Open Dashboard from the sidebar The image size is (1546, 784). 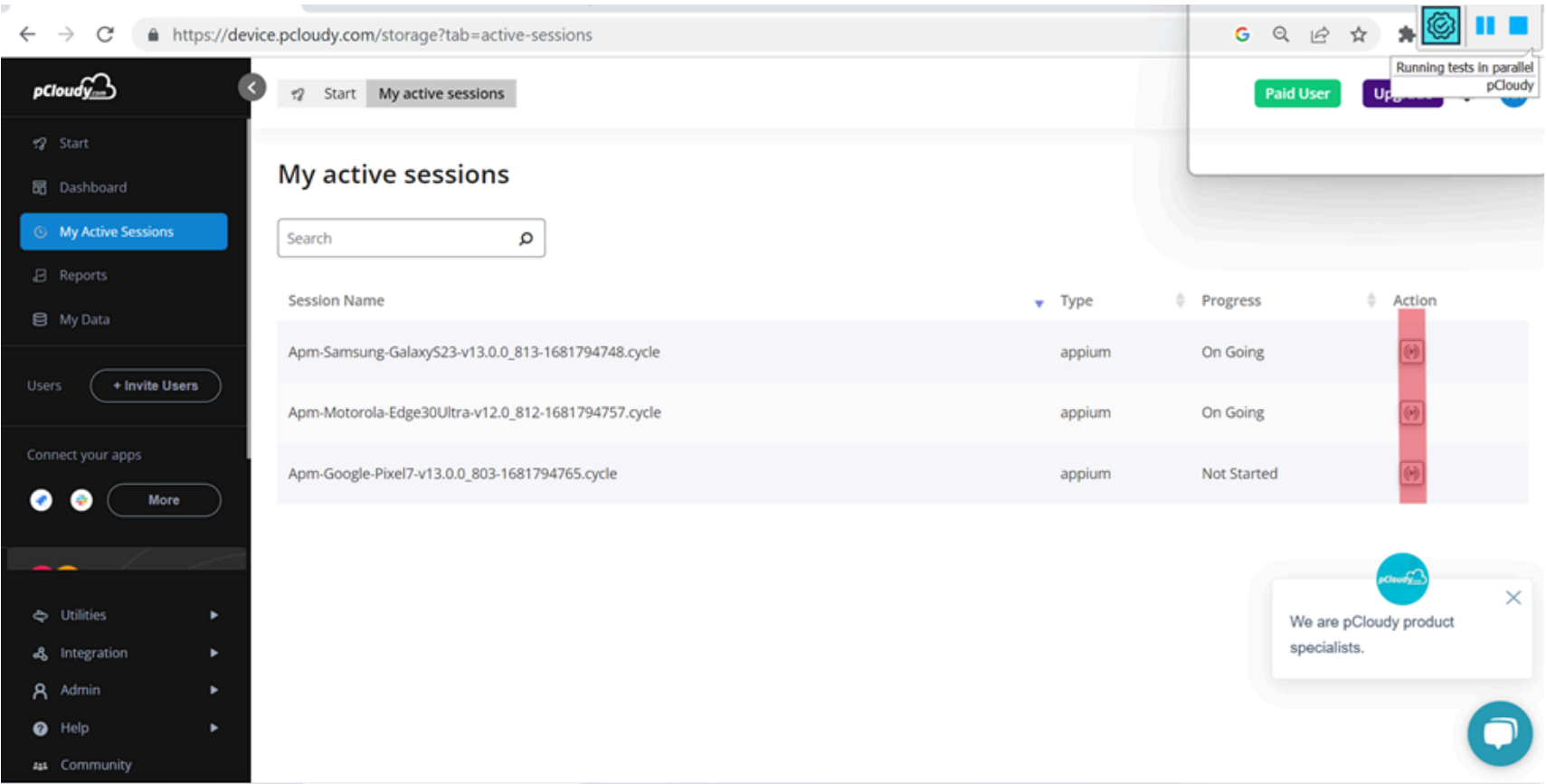pyautogui.click(x=92, y=187)
